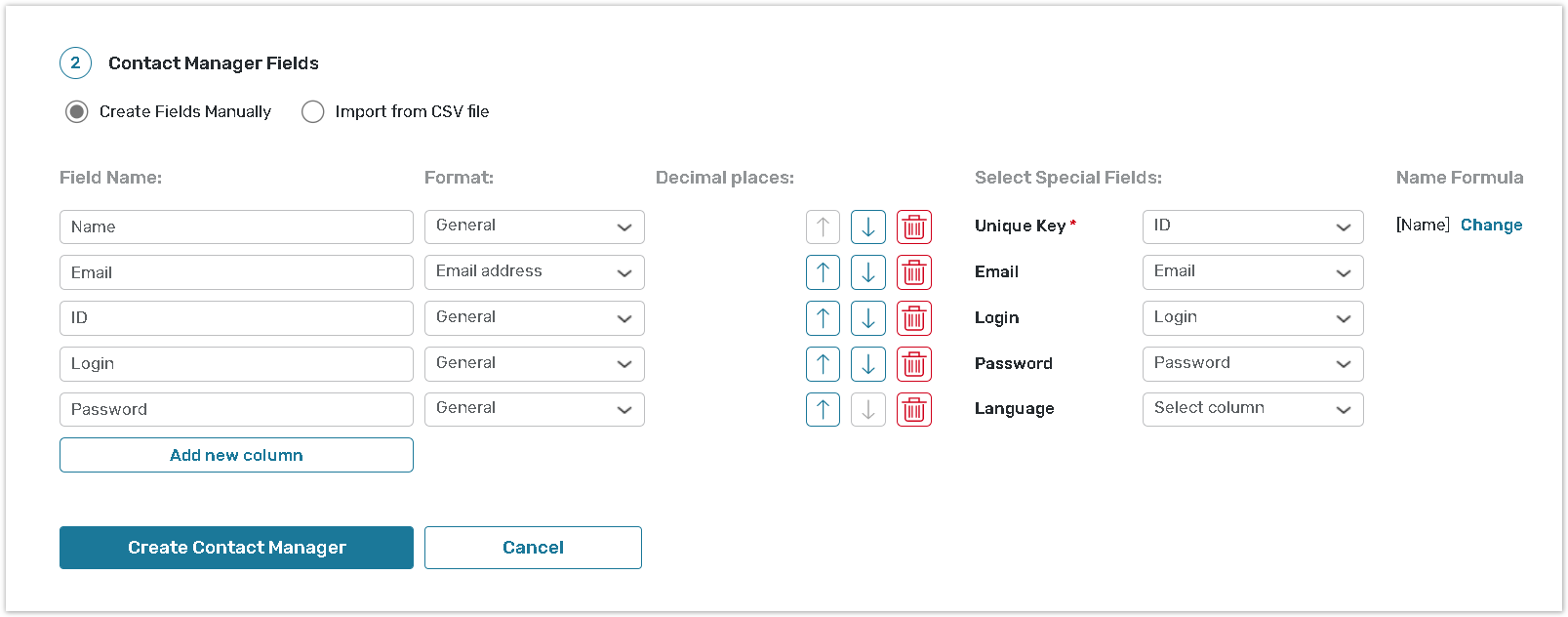This screenshot has height=617, width=1568.
Task: Open the Language Select column dropdown
Action: 1252,409
